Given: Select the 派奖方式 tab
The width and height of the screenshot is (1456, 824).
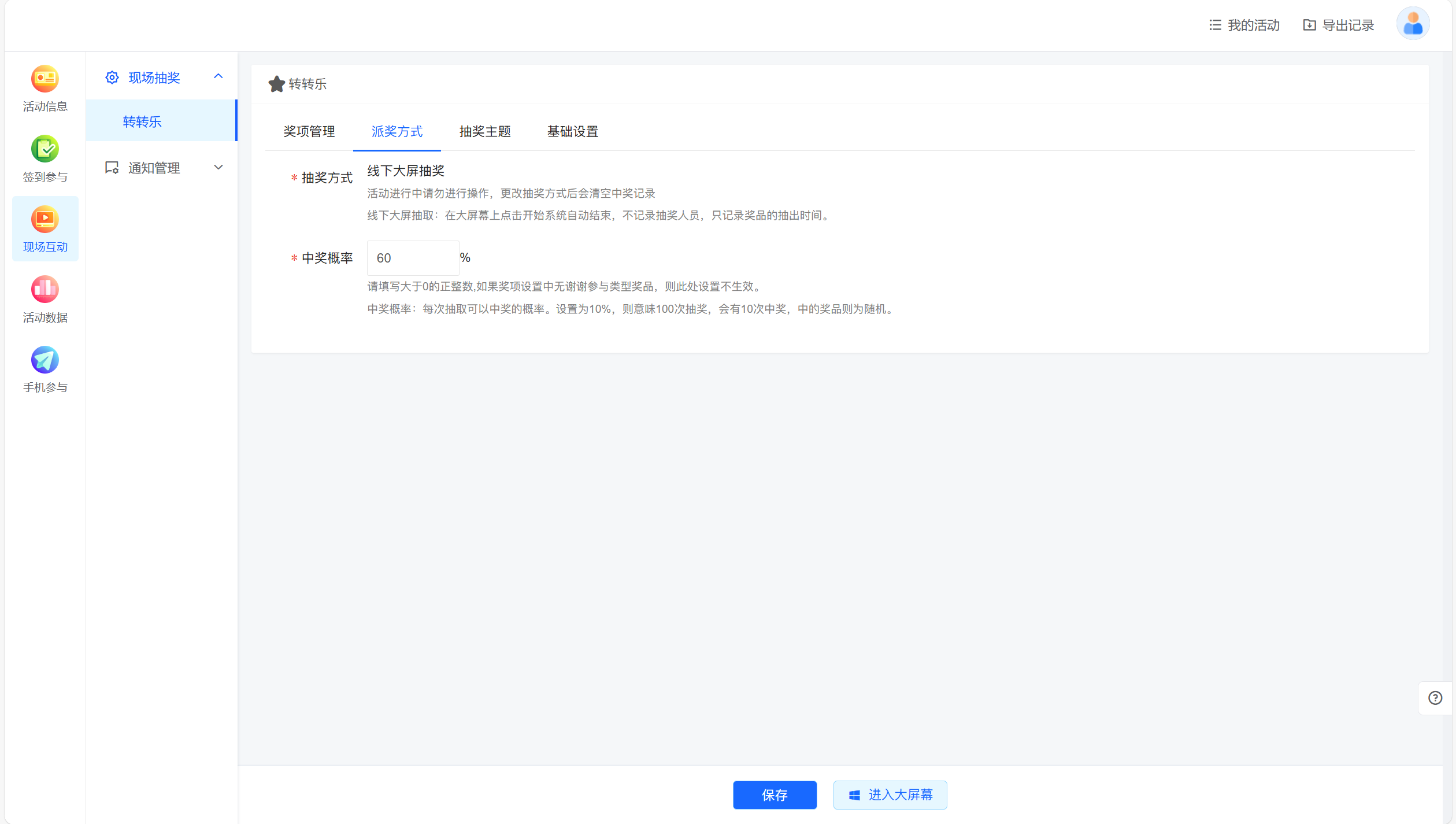Looking at the screenshot, I should click(397, 132).
